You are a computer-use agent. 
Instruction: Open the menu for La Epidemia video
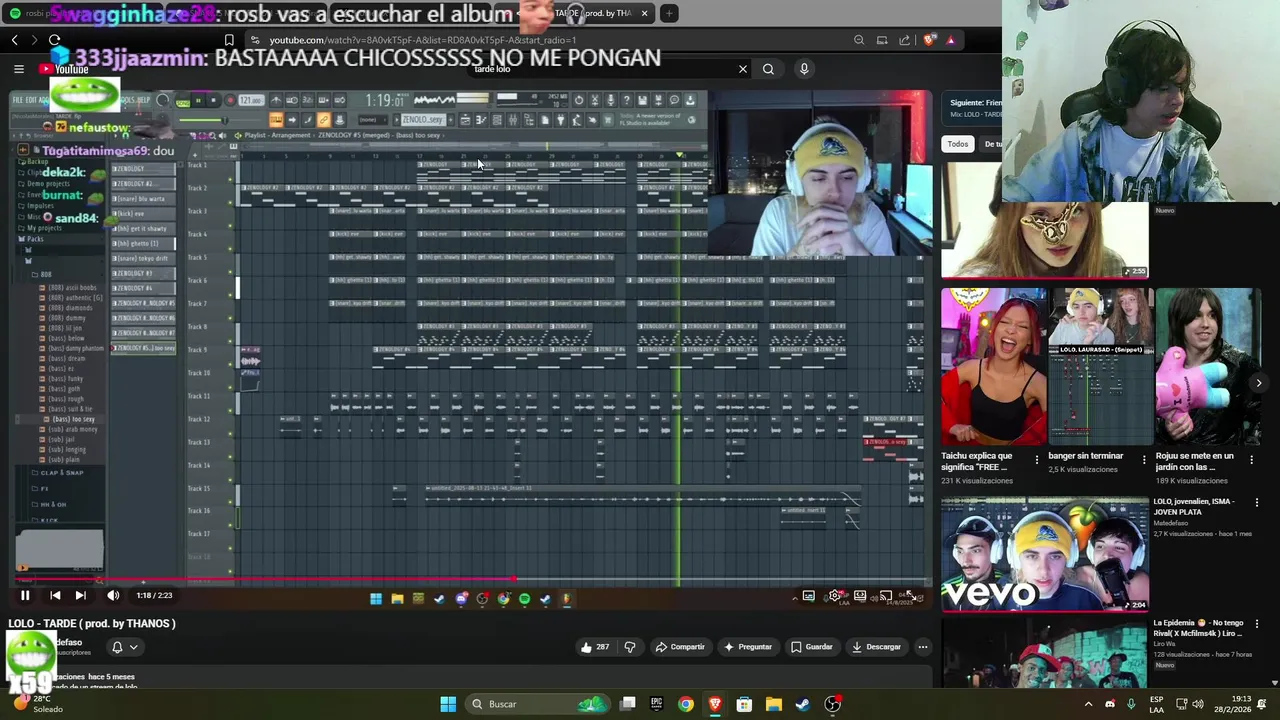tap(1257, 624)
